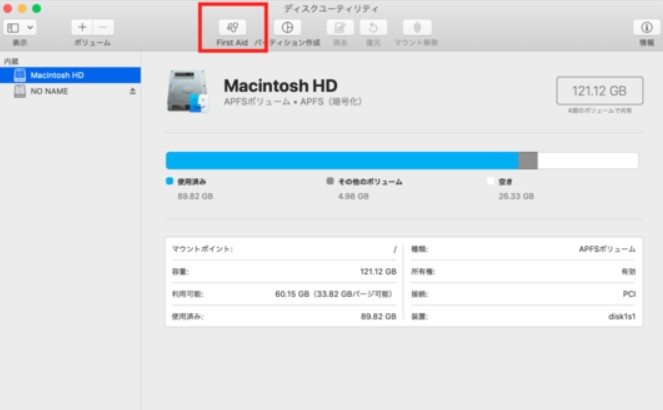Open the partition creation tool

(x=288, y=27)
